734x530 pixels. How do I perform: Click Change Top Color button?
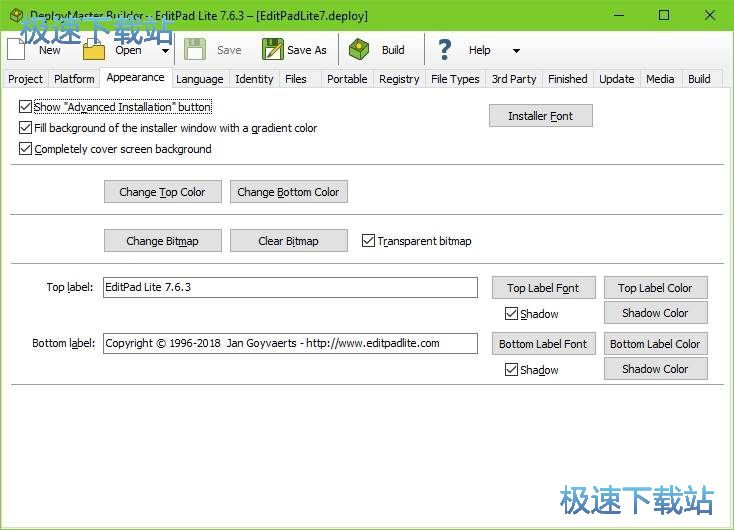162,192
